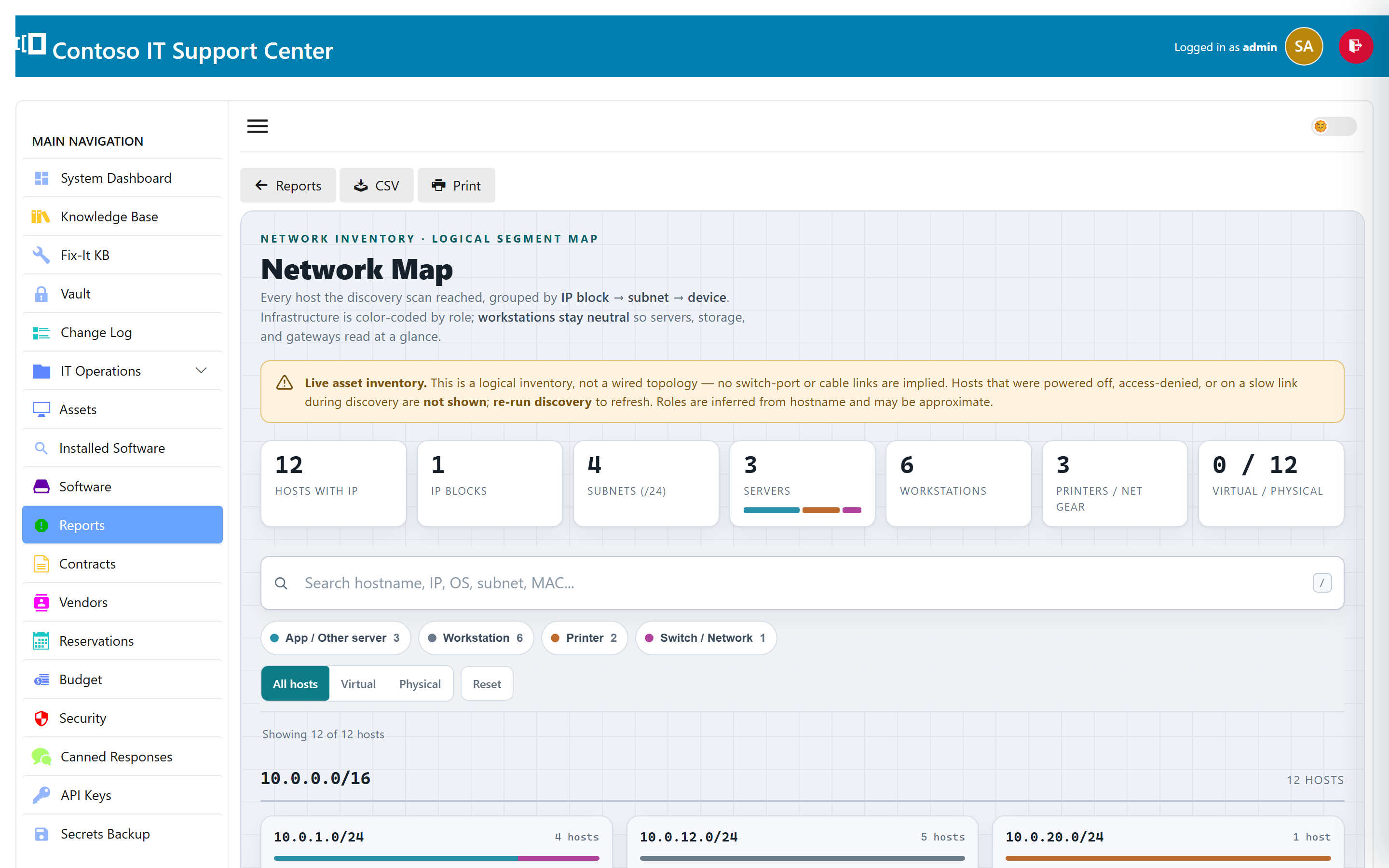The width and height of the screenshot is (1389, 868).
Task: Expand the IT Operations chevron
Action: tap(201, 371)
